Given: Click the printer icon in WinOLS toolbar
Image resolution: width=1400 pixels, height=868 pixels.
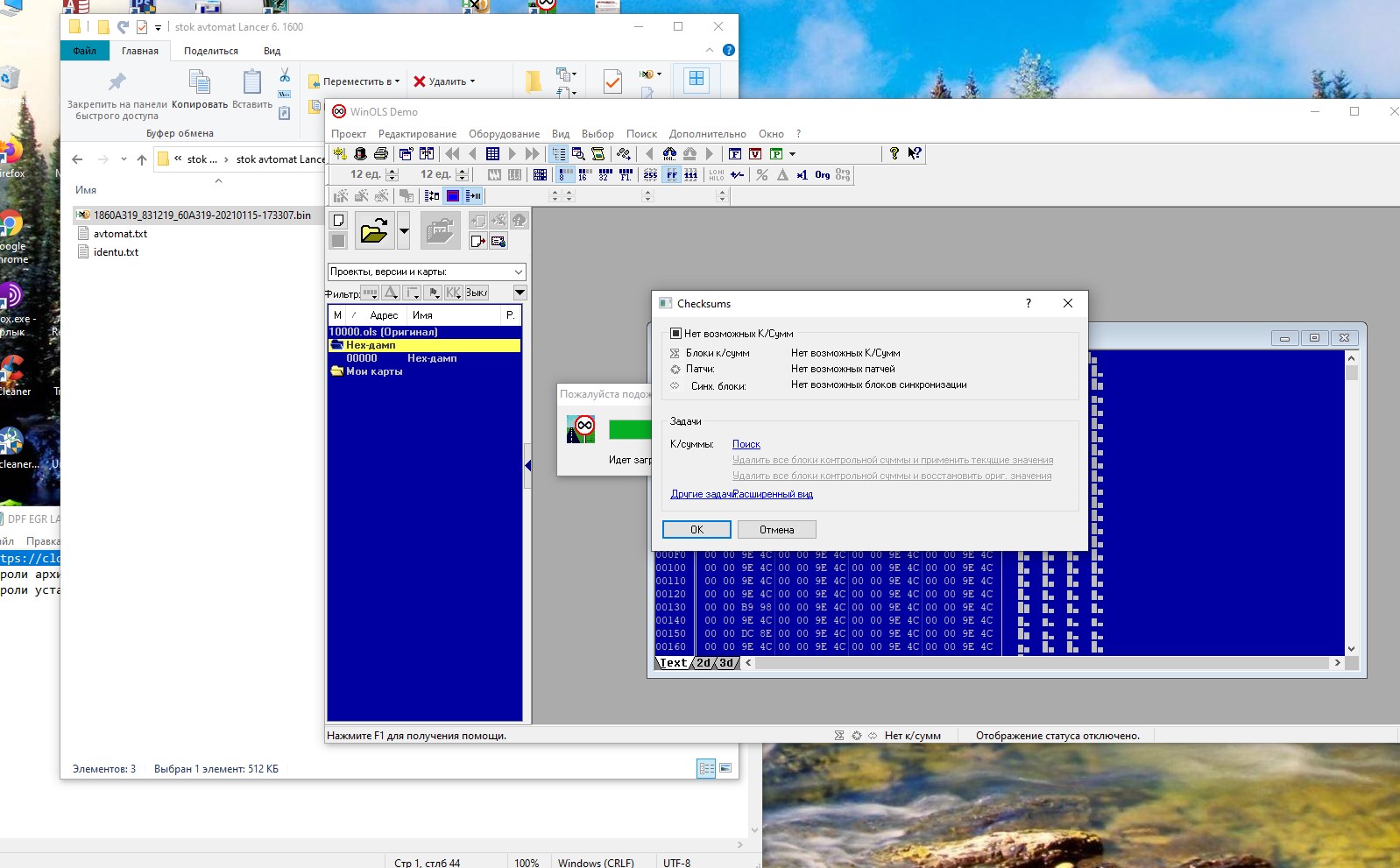Looking at the screenshot, I should pos(380,154).
